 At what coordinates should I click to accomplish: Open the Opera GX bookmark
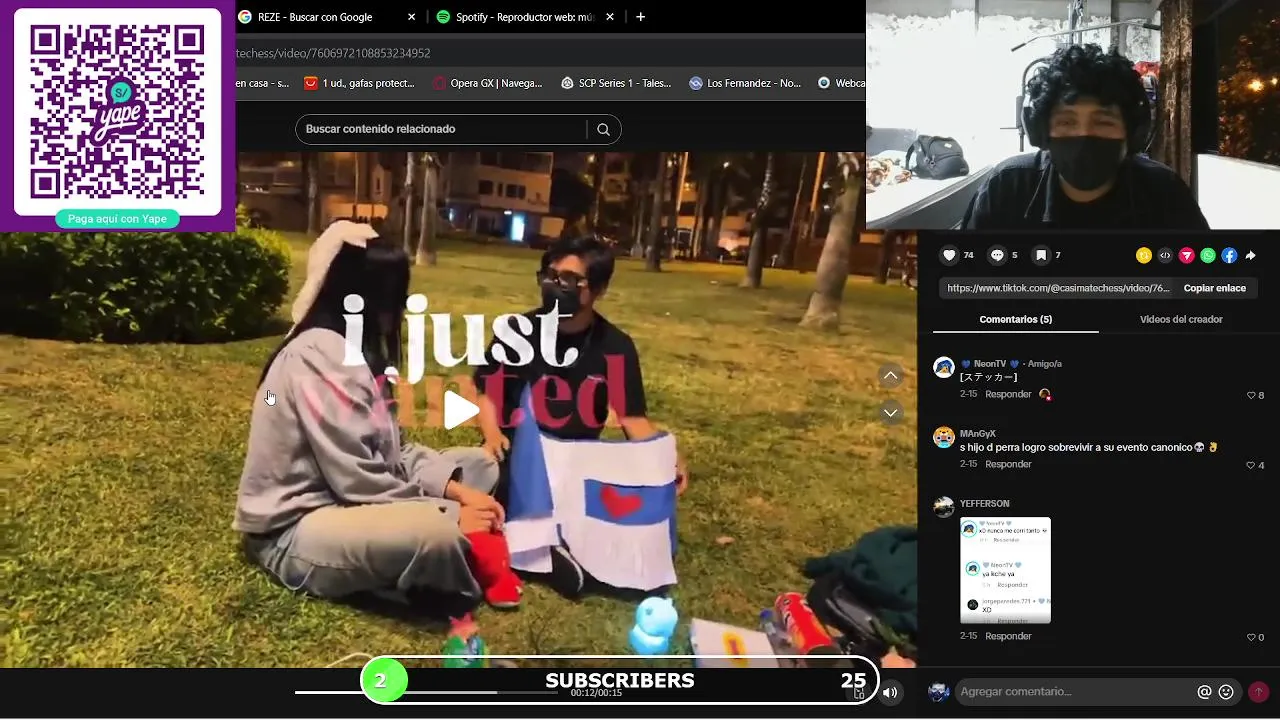pos(487,83)
